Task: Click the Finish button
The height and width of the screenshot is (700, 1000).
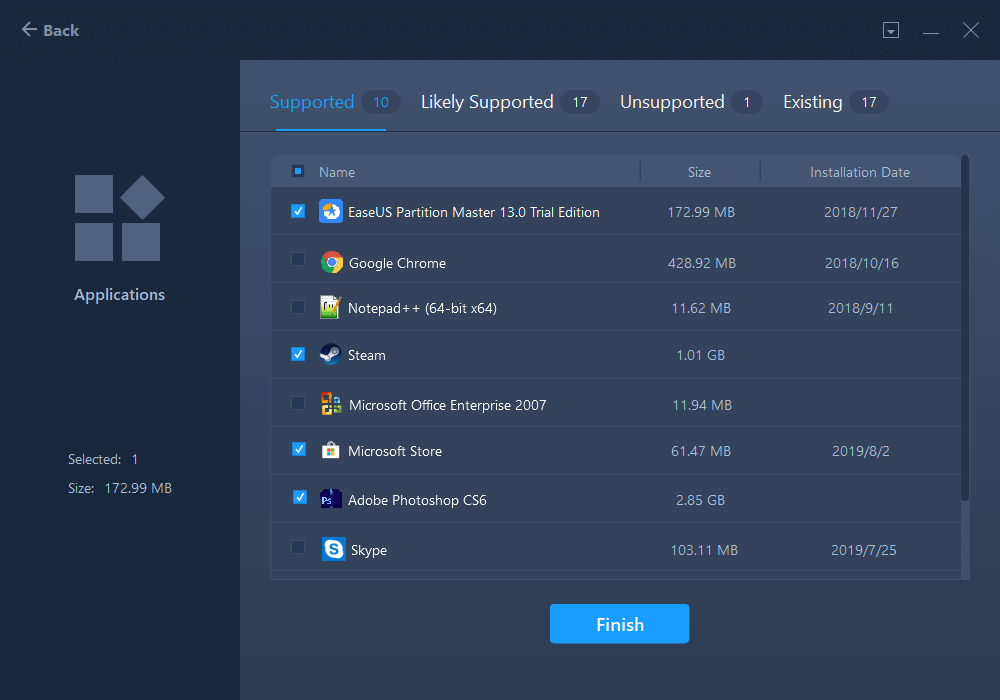Action: [x=619, y=623]
